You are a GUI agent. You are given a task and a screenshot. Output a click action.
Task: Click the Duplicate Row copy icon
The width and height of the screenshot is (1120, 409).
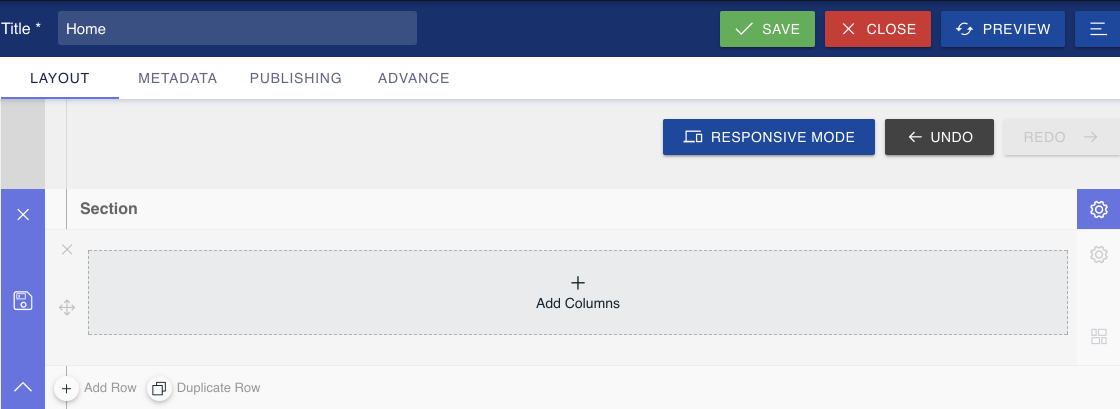click(x=159, y=388)
